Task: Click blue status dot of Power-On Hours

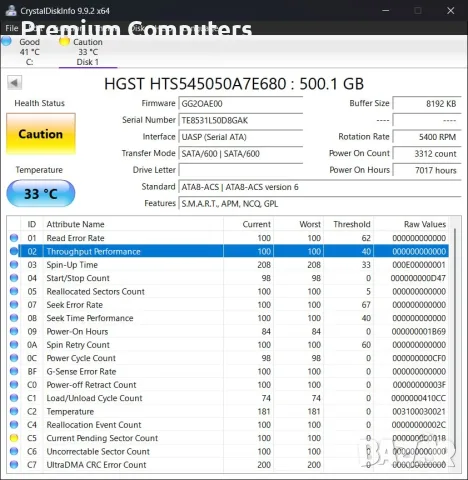Action: [14, 331]
